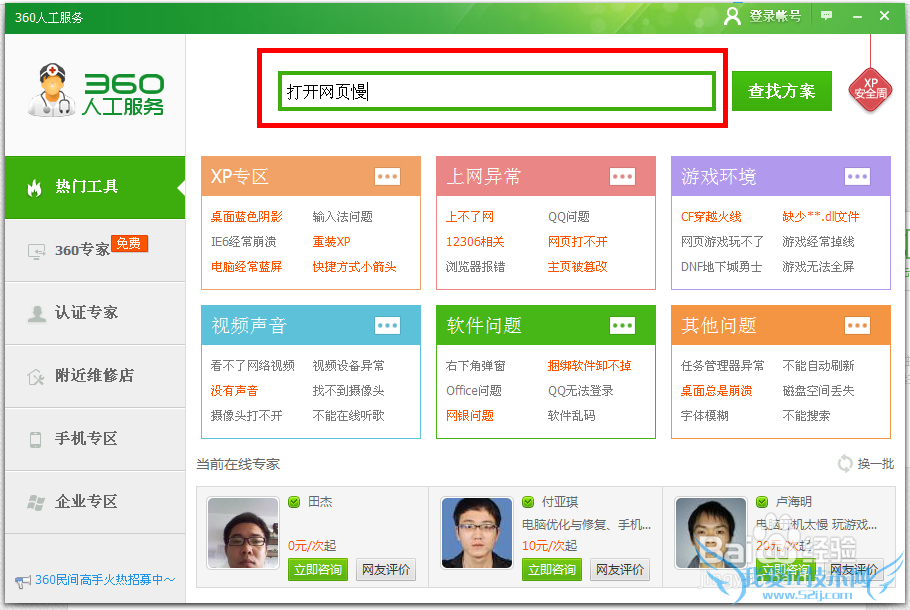Open the 附近维修店 sidebar tab
The height and width of the screenshot is (610, 910).
[x=95, y=376]
